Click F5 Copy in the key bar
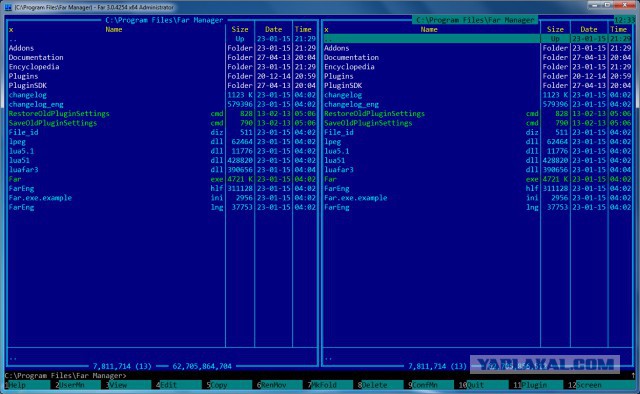This screenshot has height=394, width=640. (x=229, y=385)
